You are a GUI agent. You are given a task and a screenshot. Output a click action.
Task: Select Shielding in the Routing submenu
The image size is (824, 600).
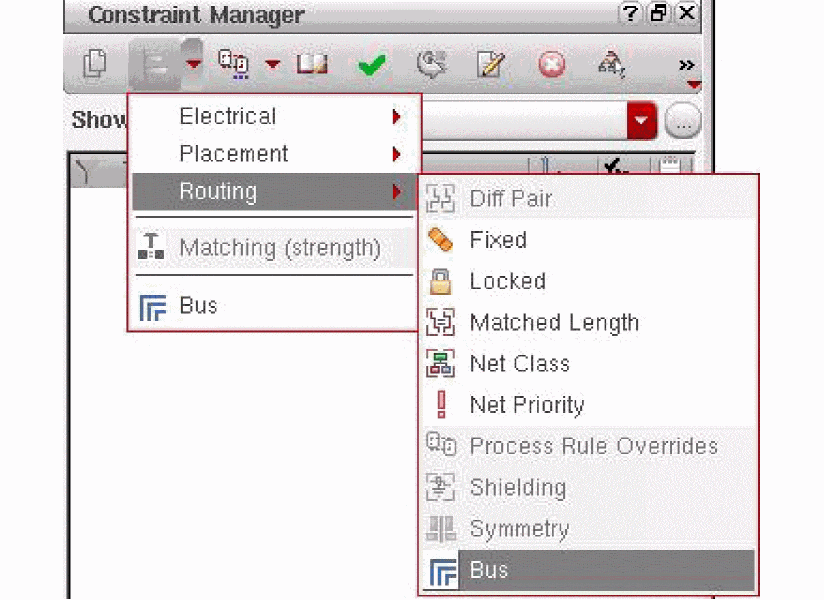589,488
